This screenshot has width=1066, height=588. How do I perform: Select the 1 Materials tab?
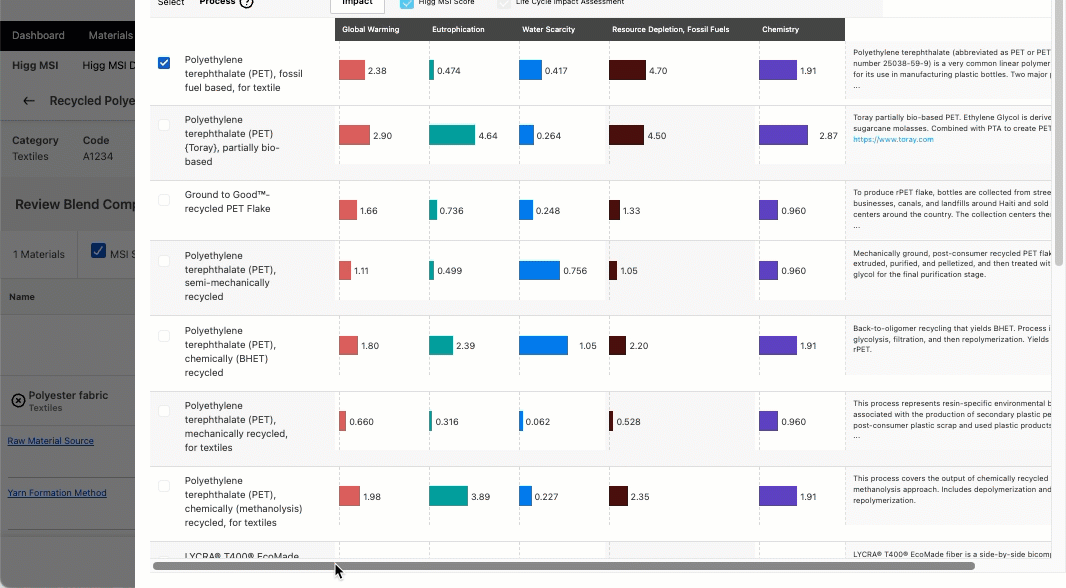39,254
